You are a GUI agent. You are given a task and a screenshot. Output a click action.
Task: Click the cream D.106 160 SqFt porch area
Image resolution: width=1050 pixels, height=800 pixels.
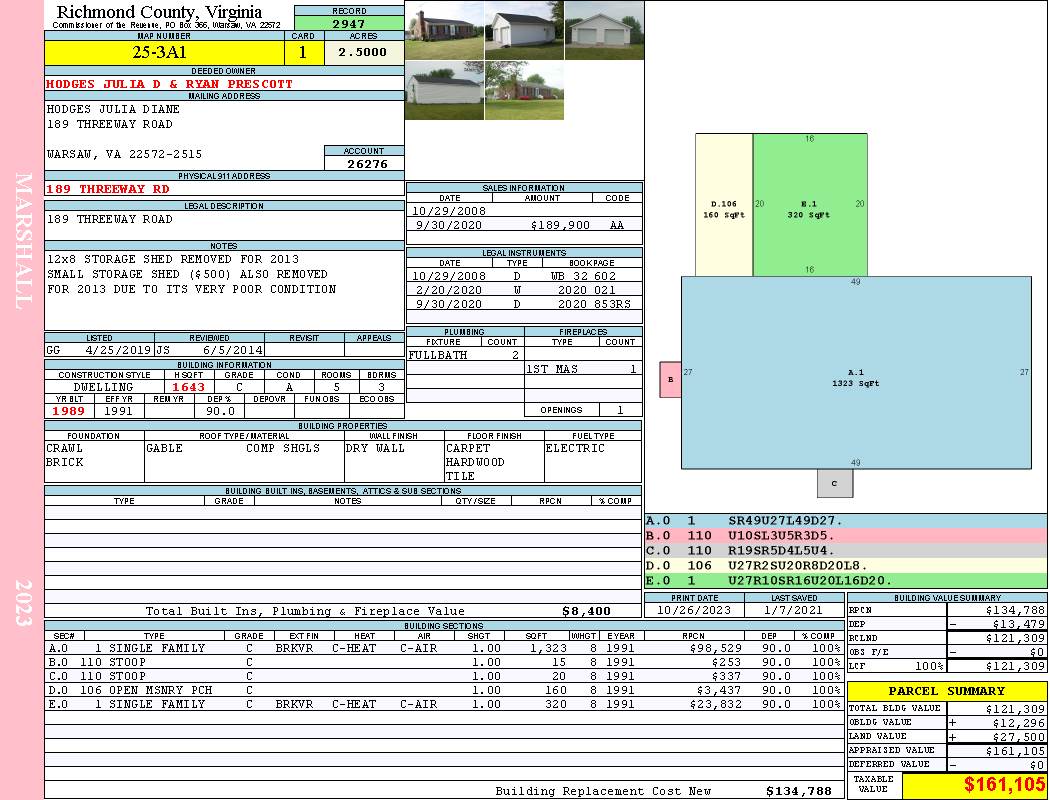pos(724,205)
